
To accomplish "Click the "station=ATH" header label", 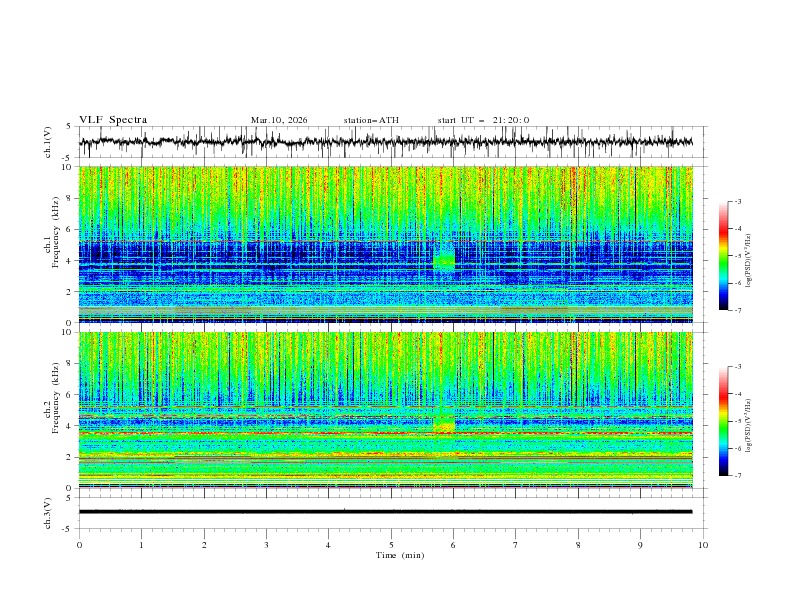I will (371, 120).
